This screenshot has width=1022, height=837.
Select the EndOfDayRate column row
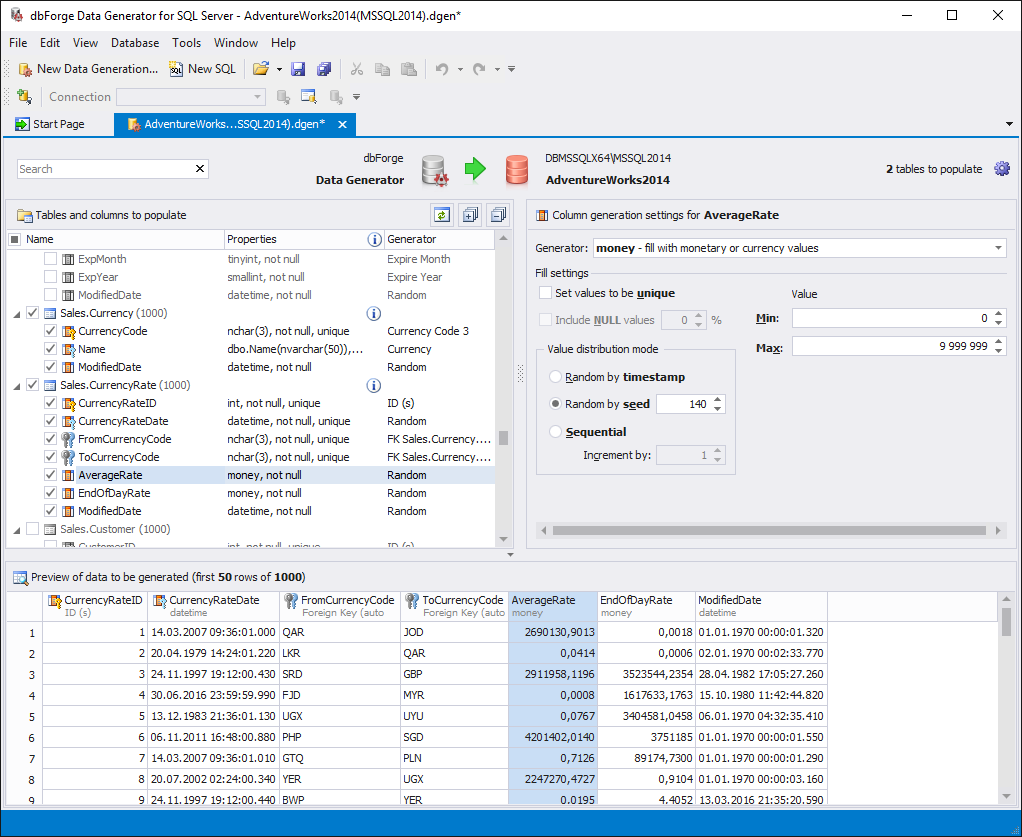(251, 493)
